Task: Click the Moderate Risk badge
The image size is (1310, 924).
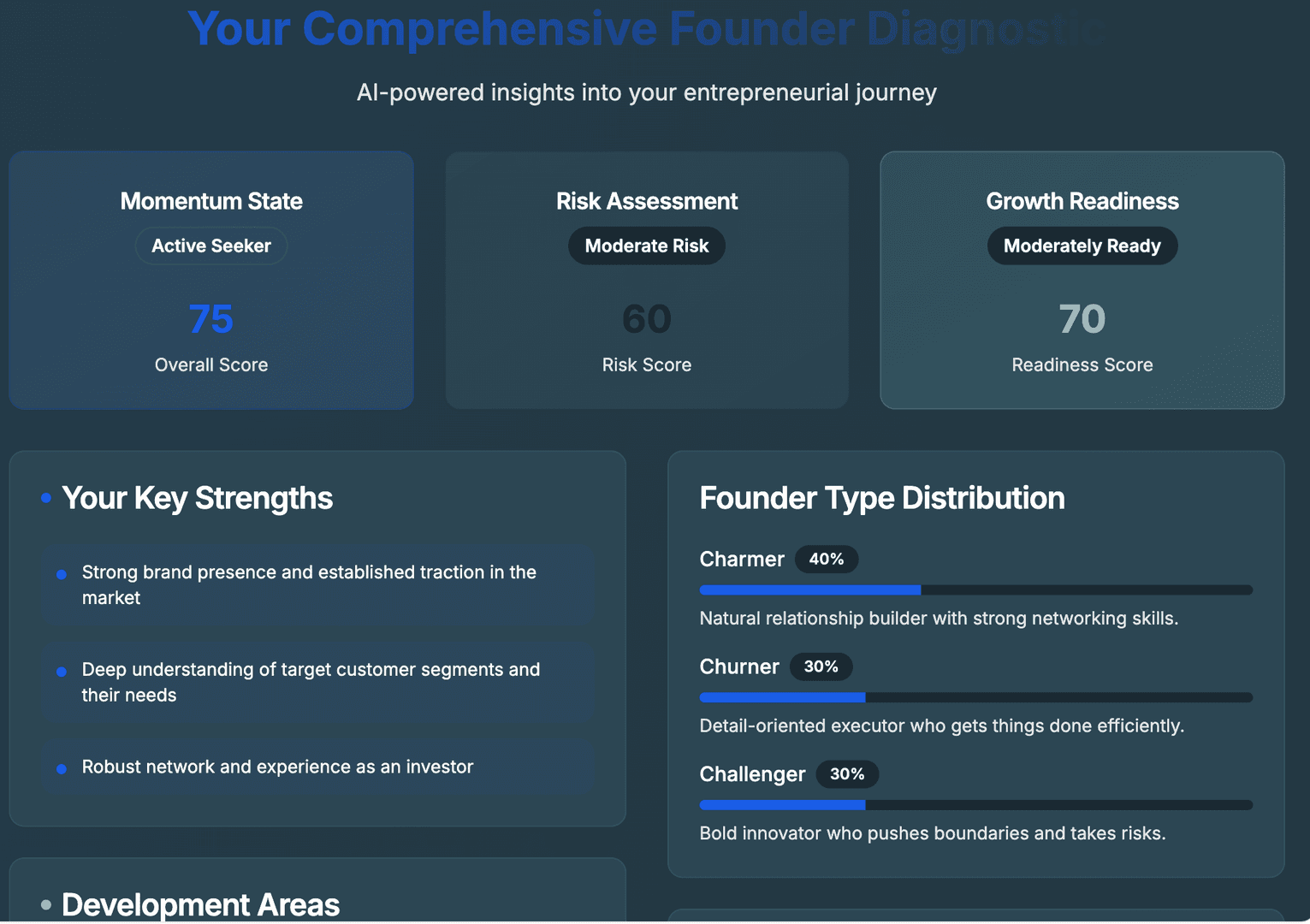Action: coord(647,246)
